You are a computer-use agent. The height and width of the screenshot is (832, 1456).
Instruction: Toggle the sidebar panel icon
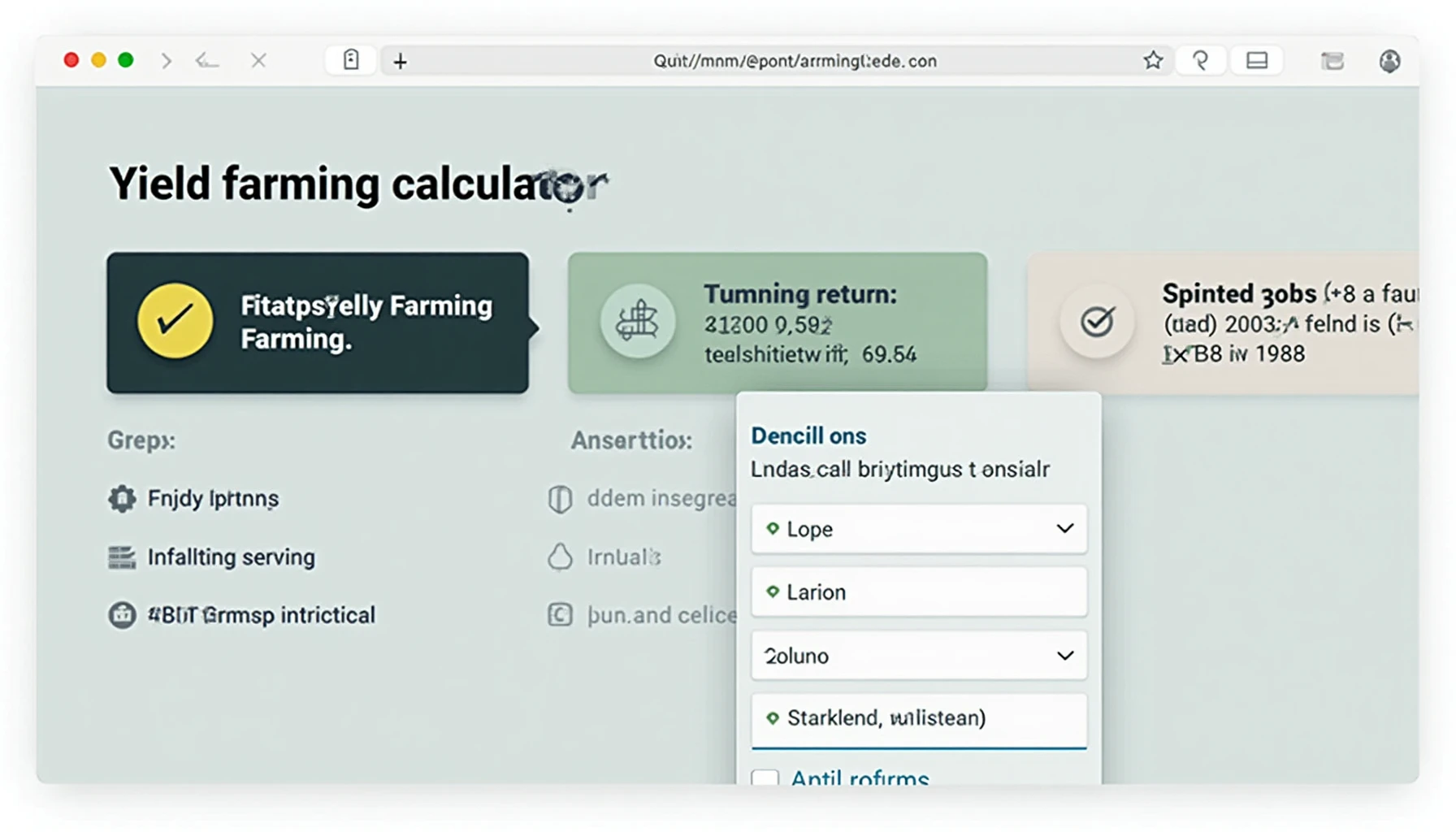(x=1257, y=60)
